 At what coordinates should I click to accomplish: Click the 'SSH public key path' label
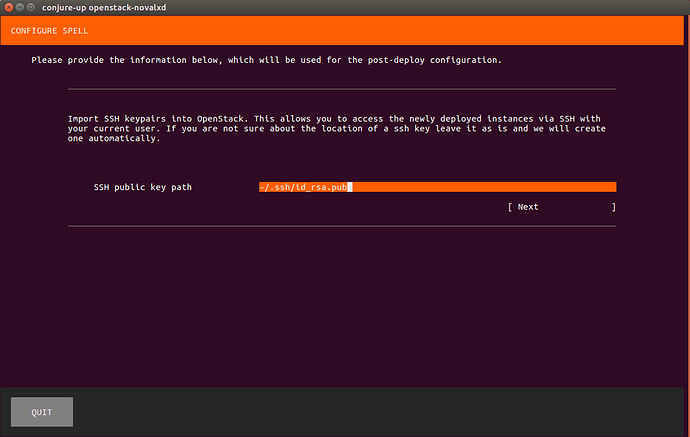(x=143, y=187)
